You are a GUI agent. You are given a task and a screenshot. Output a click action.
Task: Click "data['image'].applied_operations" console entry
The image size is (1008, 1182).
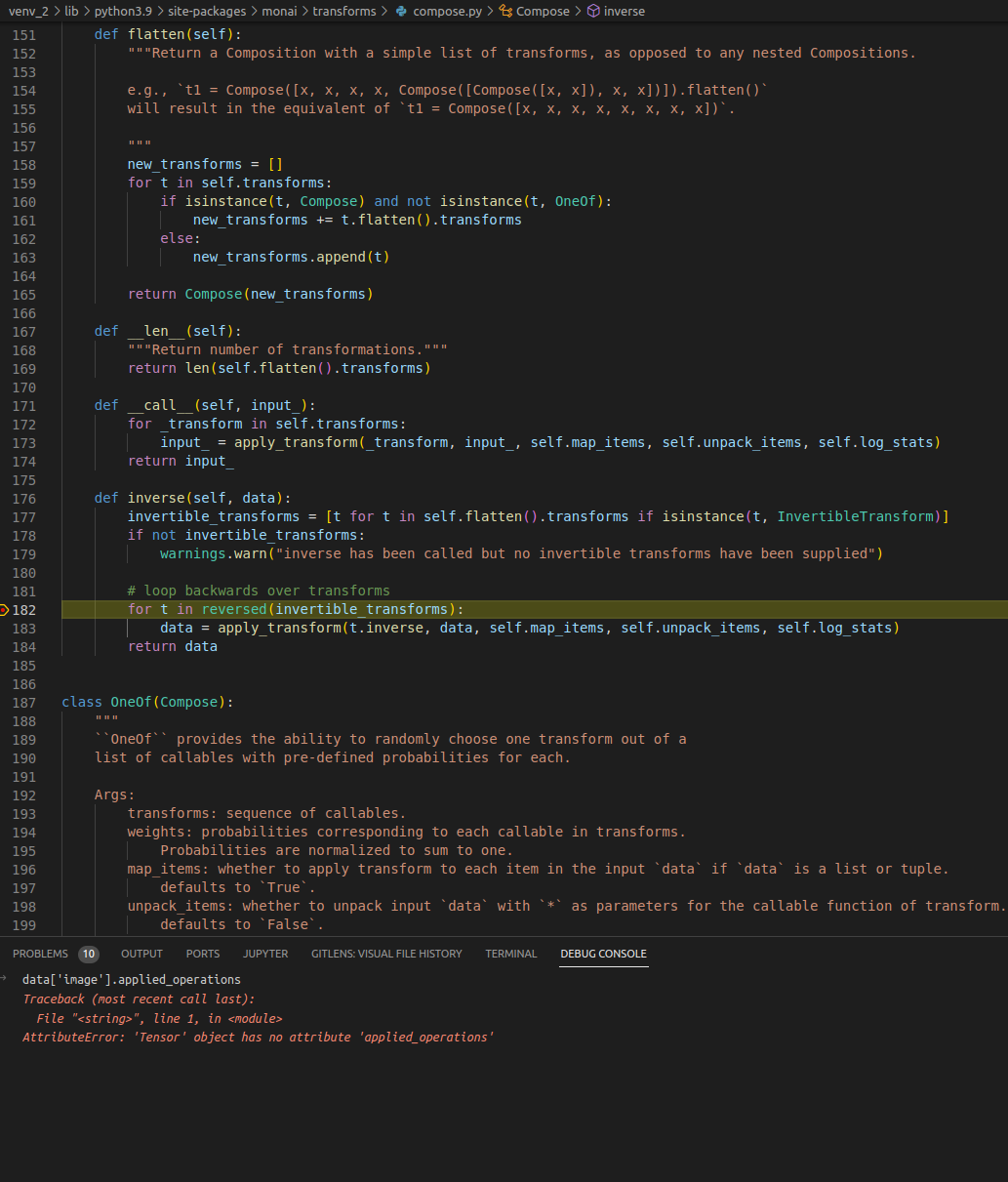tap(132, 979)
